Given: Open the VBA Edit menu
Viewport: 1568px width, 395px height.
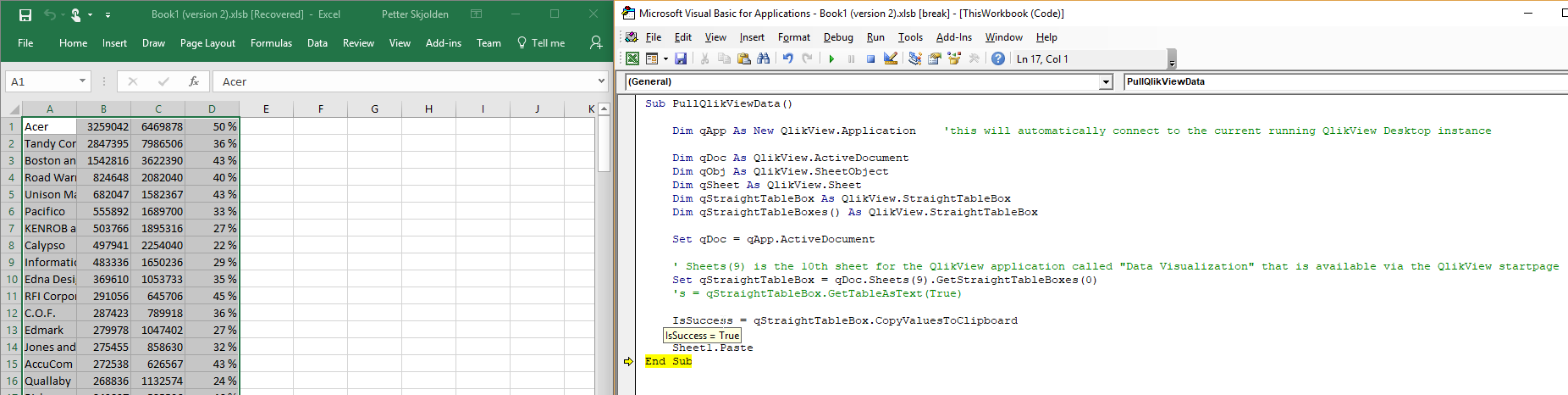Looking at the screenshot, I should coord(682,37).
